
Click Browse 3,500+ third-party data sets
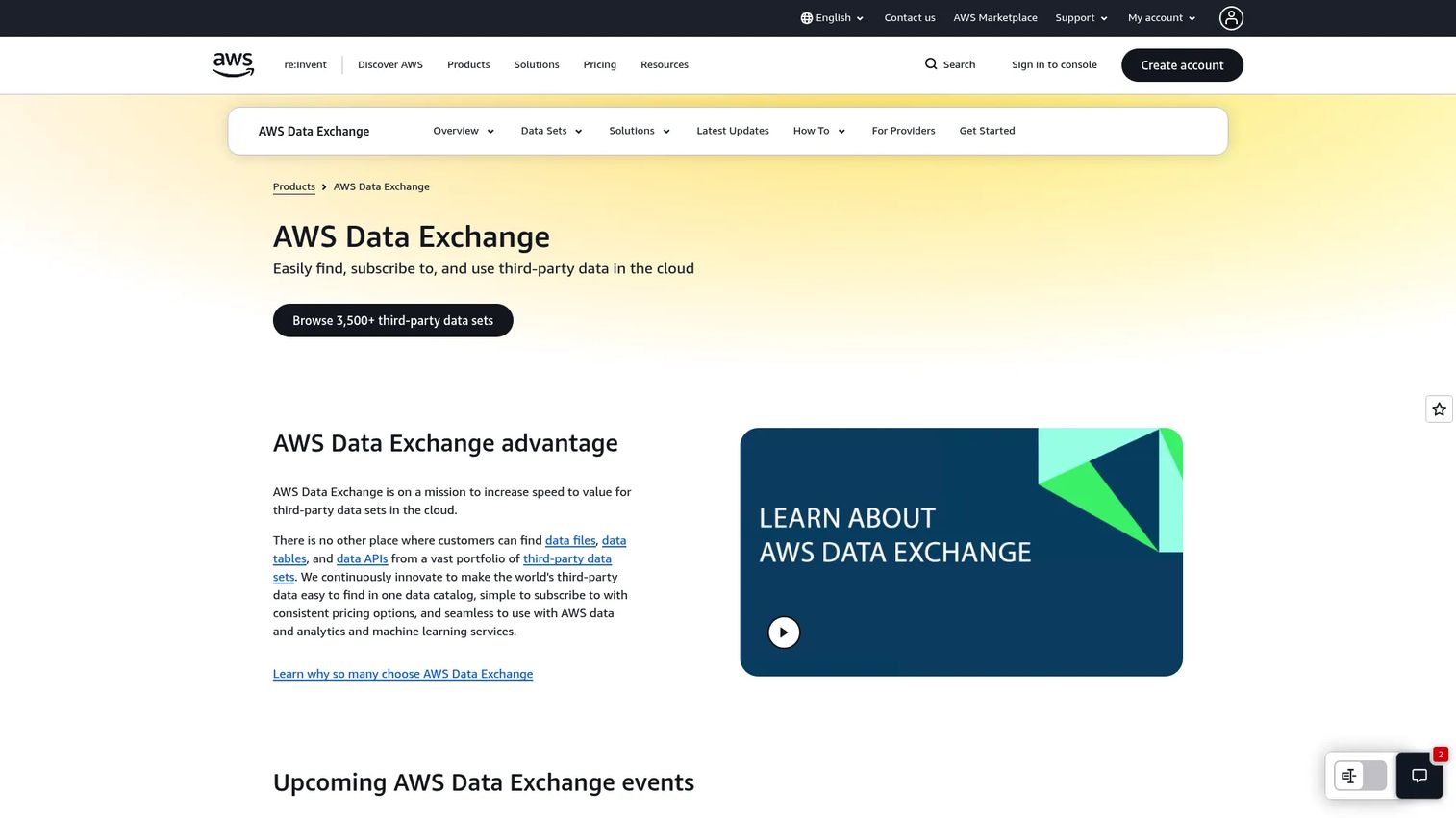(x=392, y=320)
